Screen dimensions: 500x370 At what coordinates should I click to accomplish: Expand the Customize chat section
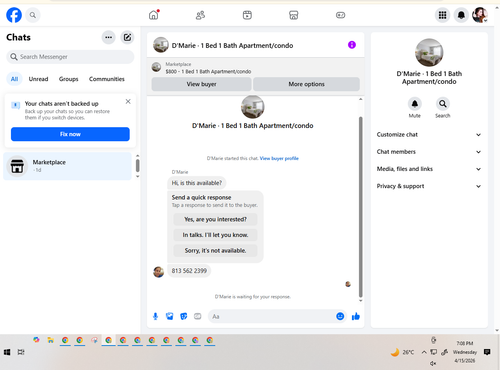point(429,135)
